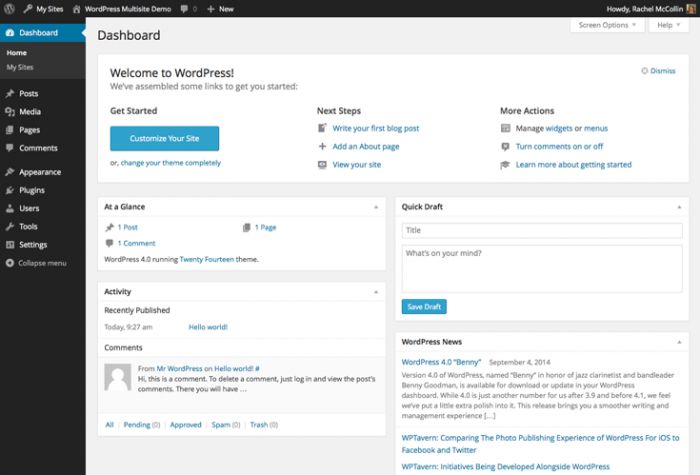Click the pages icon beside 1 Page
Image resolution: width=700 pixels, height=475 pixels.
click(246, 227)
